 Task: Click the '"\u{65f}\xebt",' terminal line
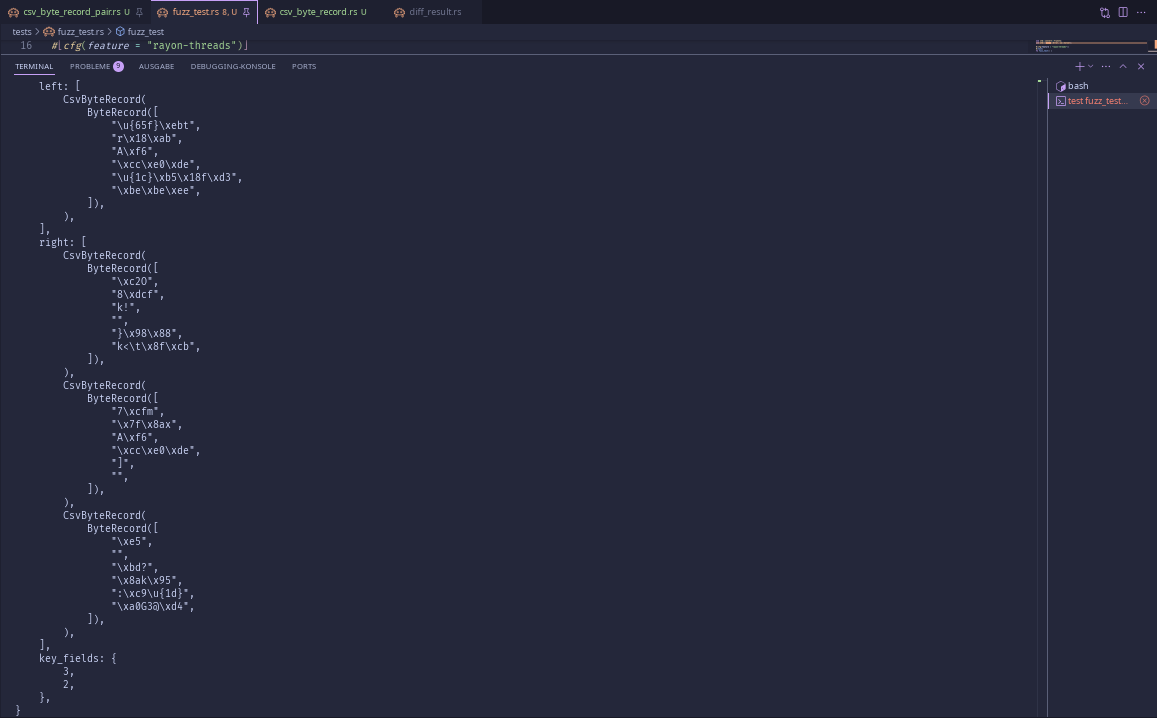[156, 125]
